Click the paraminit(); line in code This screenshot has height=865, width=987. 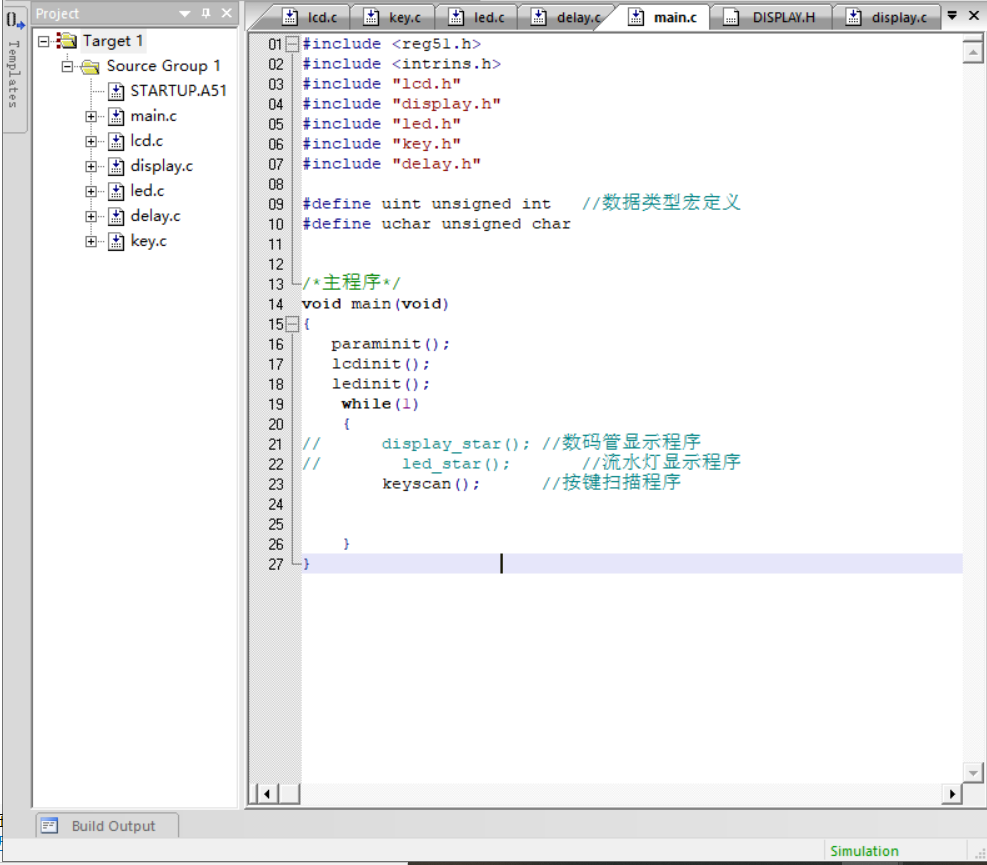pyautogui.click(x=390, y=344)
